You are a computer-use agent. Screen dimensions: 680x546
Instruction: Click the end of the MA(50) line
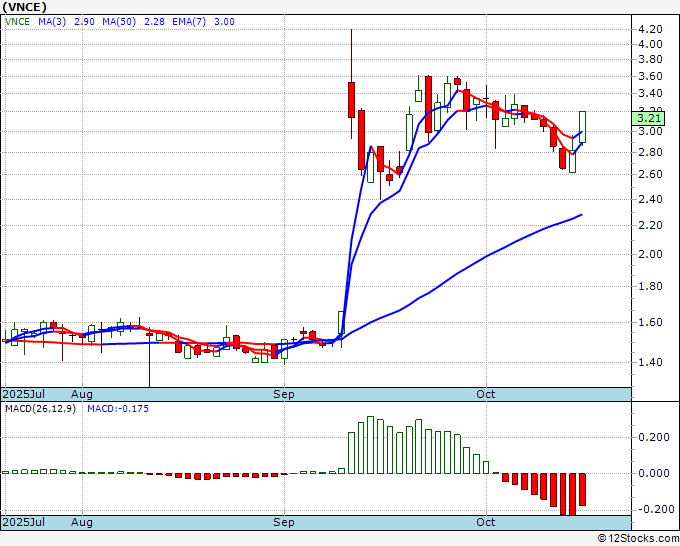coord(581,215)
